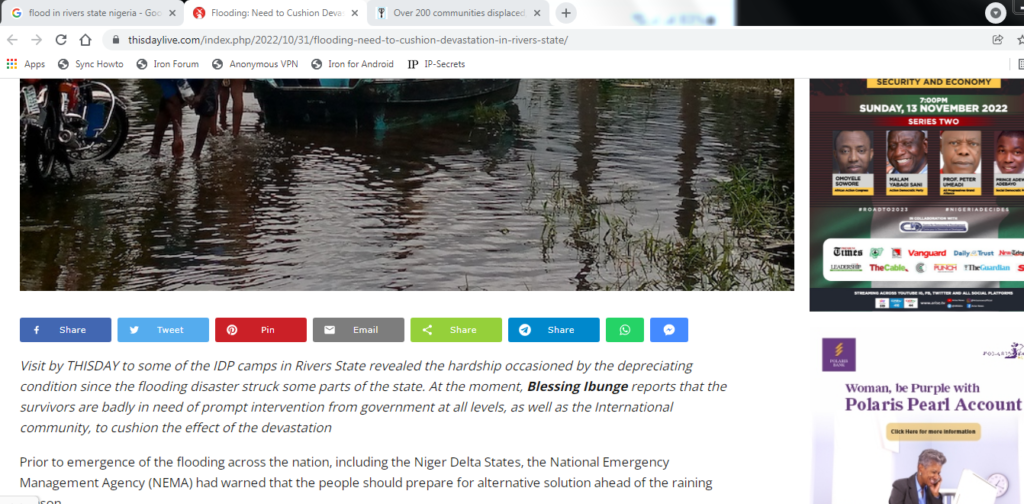The width and height of the screenshot is (1024, 504).
Task: Tweet the article via Twitter button
Action: [163, 330]
